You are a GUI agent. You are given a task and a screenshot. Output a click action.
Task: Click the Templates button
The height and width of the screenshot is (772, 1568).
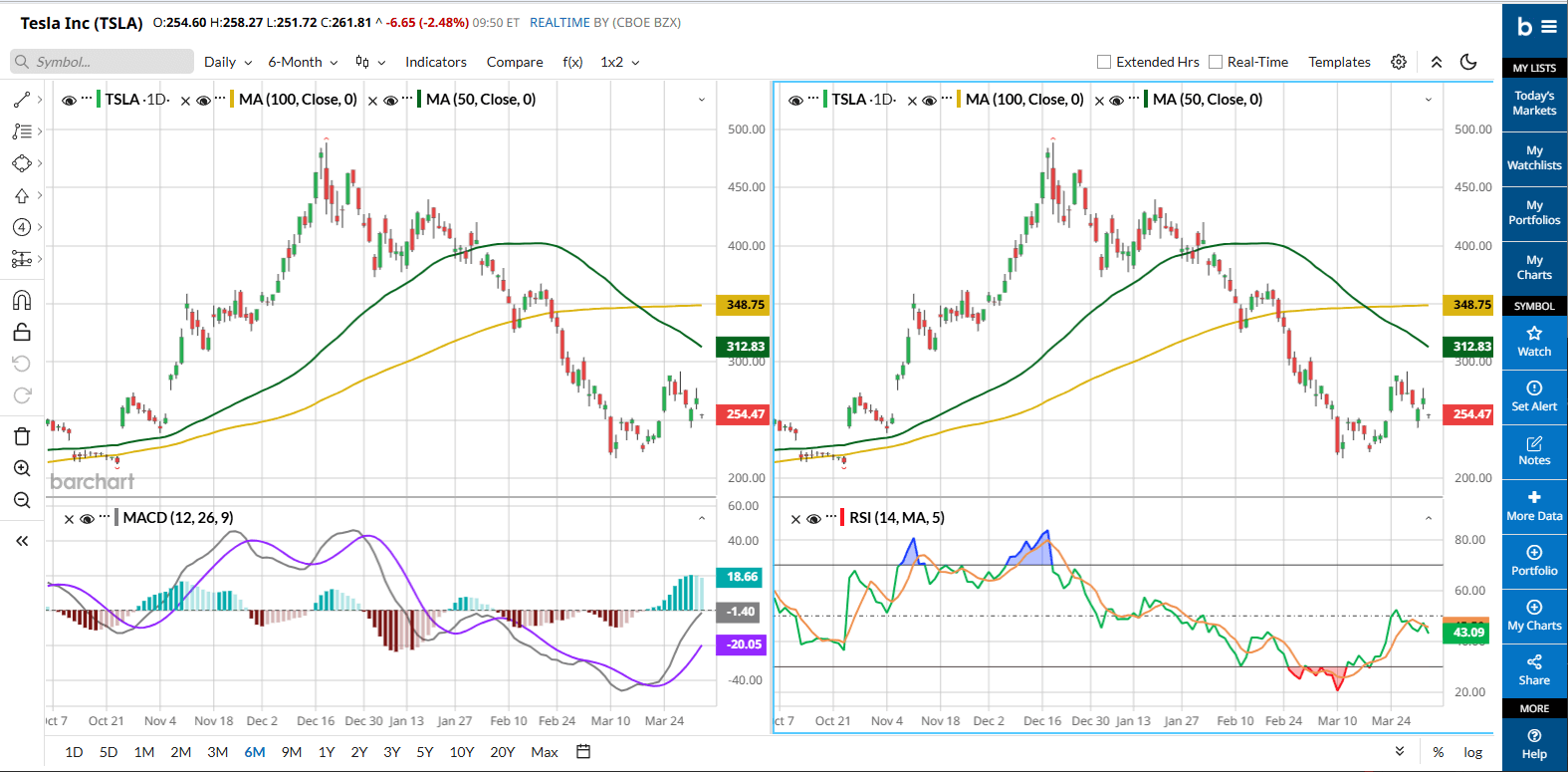point(1339,62)
